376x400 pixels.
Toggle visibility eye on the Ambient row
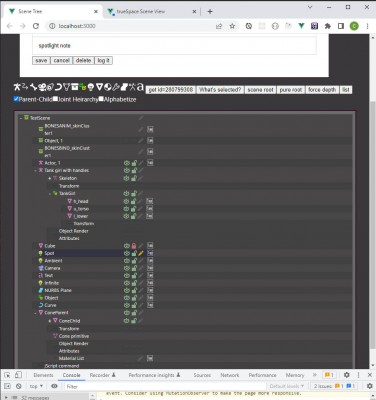click(x=126, y=261)
